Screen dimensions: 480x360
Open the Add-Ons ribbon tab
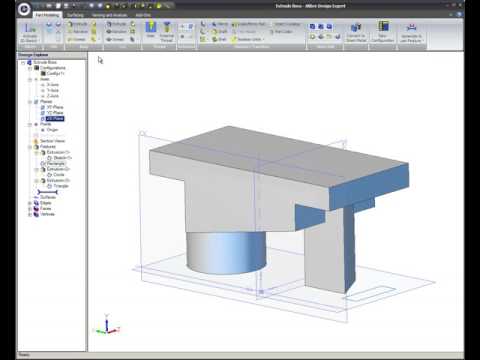coord(143,15)
